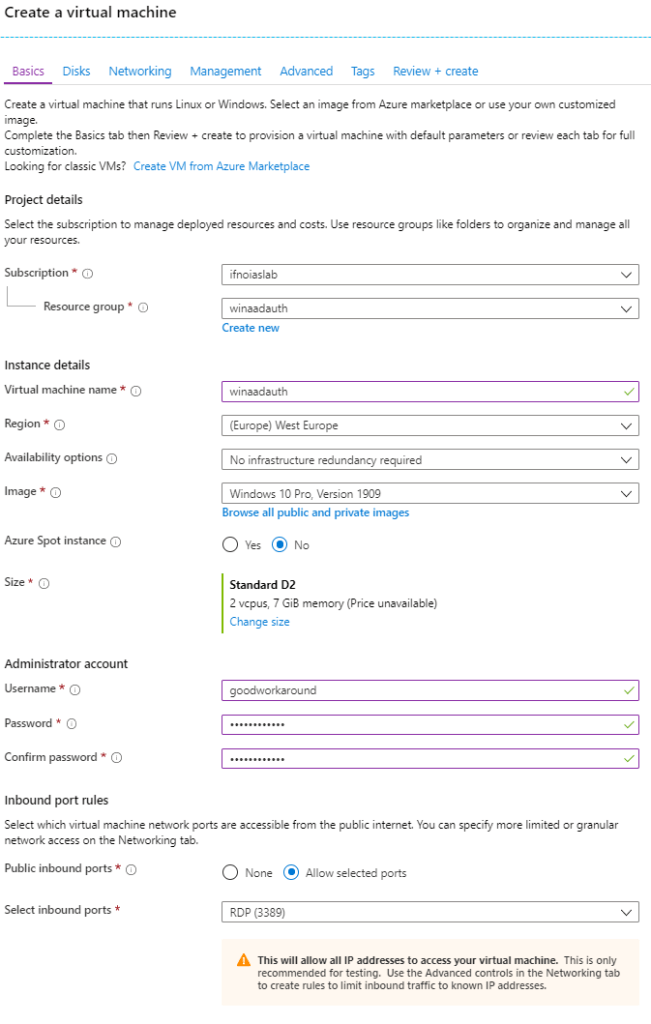This screenshot has width=651, height=1024.
Task: Expand the Subscription dropdown
Action: coord(430,274)
